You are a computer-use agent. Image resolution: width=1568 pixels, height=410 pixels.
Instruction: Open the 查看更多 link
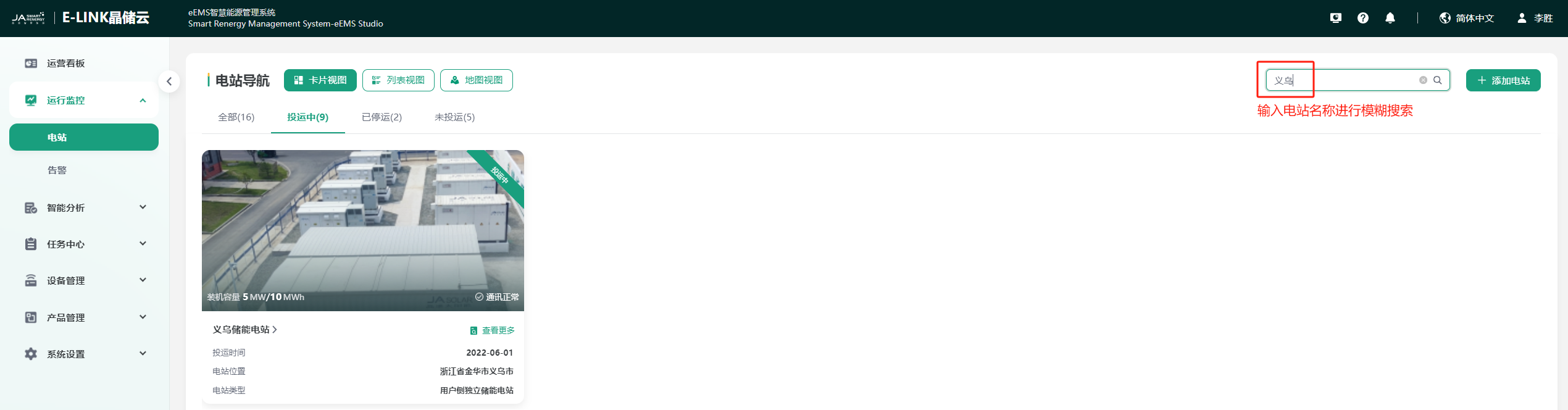(x=492, y=330)
